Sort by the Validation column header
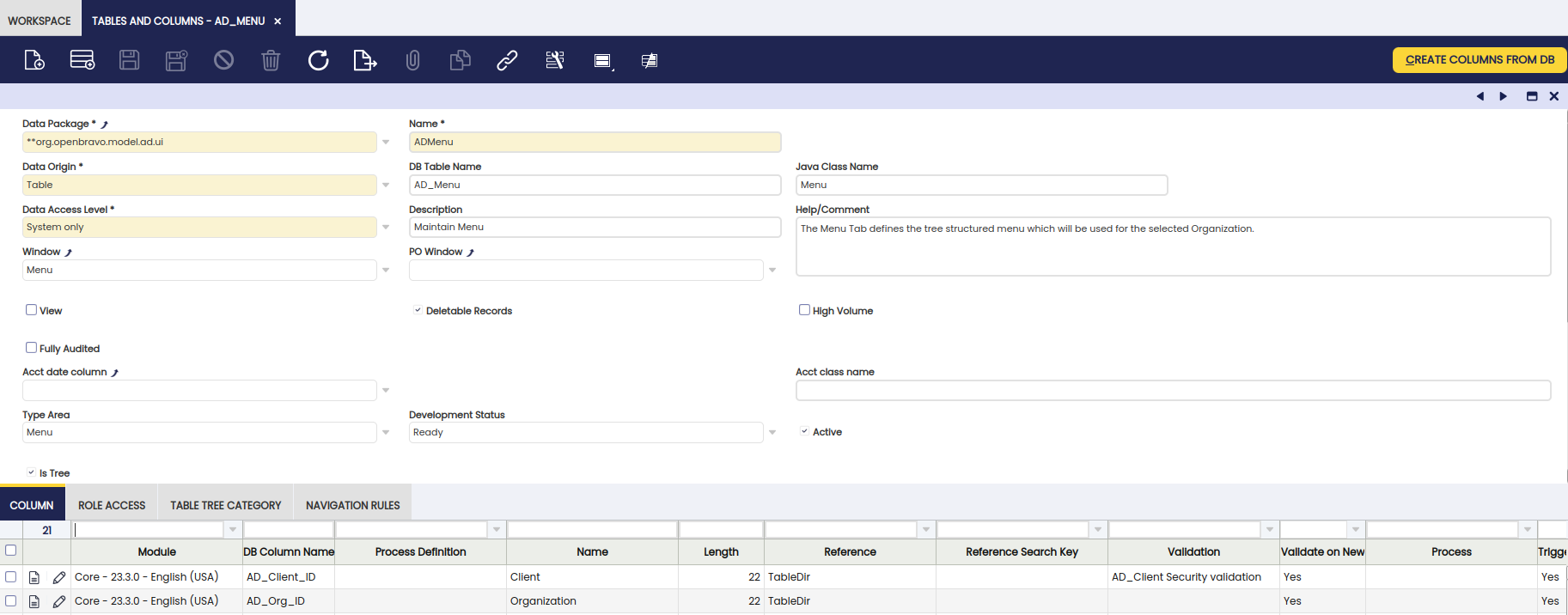1568x615 pixels. click(x=1193, y=551)
